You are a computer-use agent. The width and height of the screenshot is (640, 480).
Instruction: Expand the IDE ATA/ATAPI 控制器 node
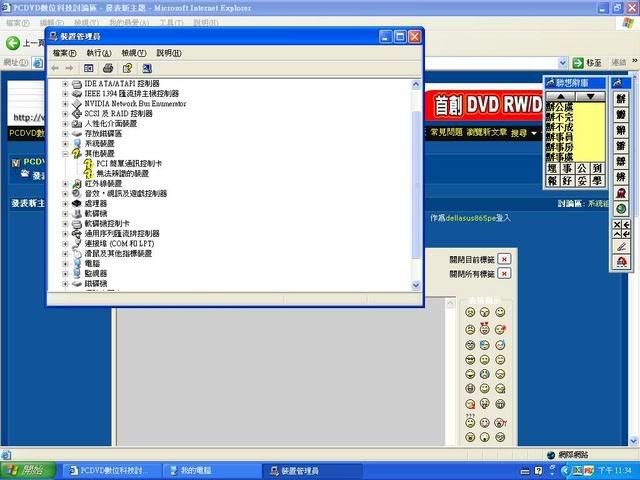(65, 84)
